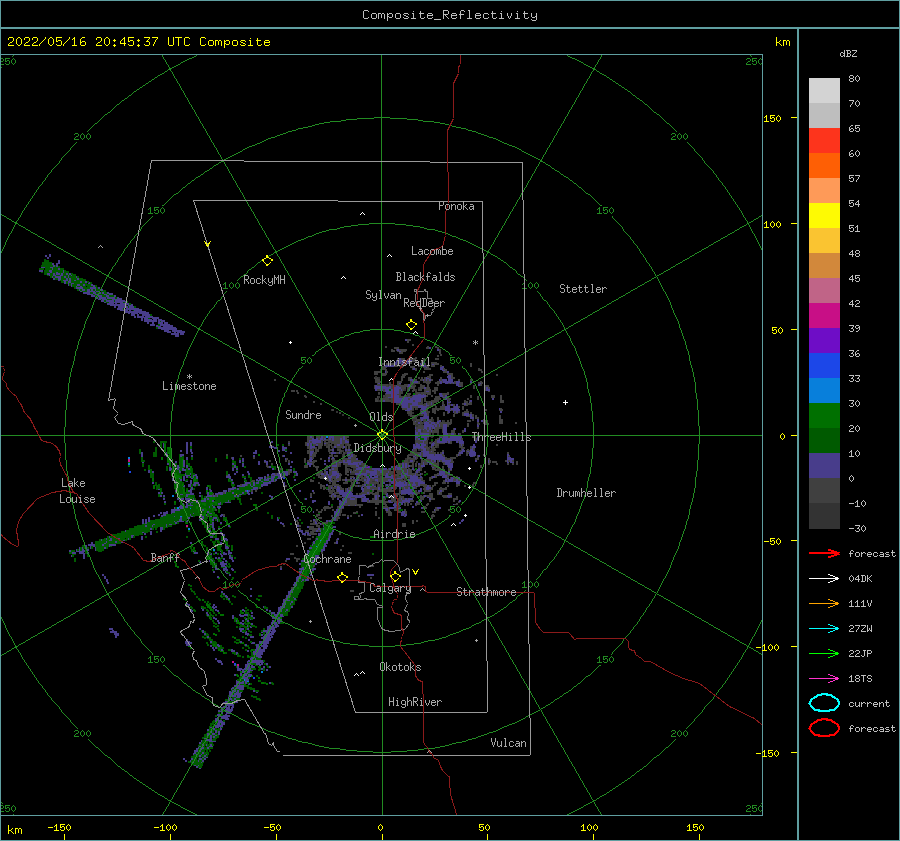
Task: Select the red 65 dBZ color swatch
Action: click(824, 141)
